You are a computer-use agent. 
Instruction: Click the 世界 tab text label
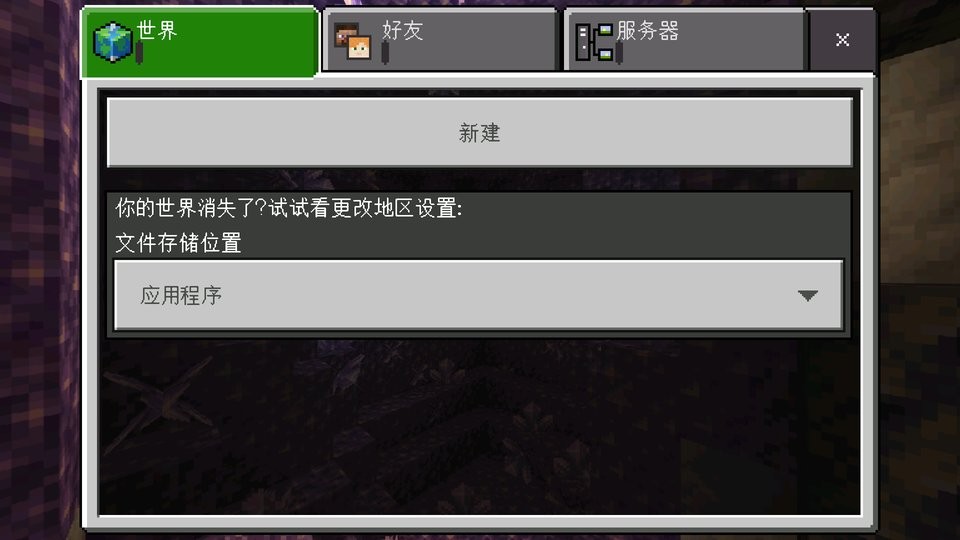click(x=157, y=30)
